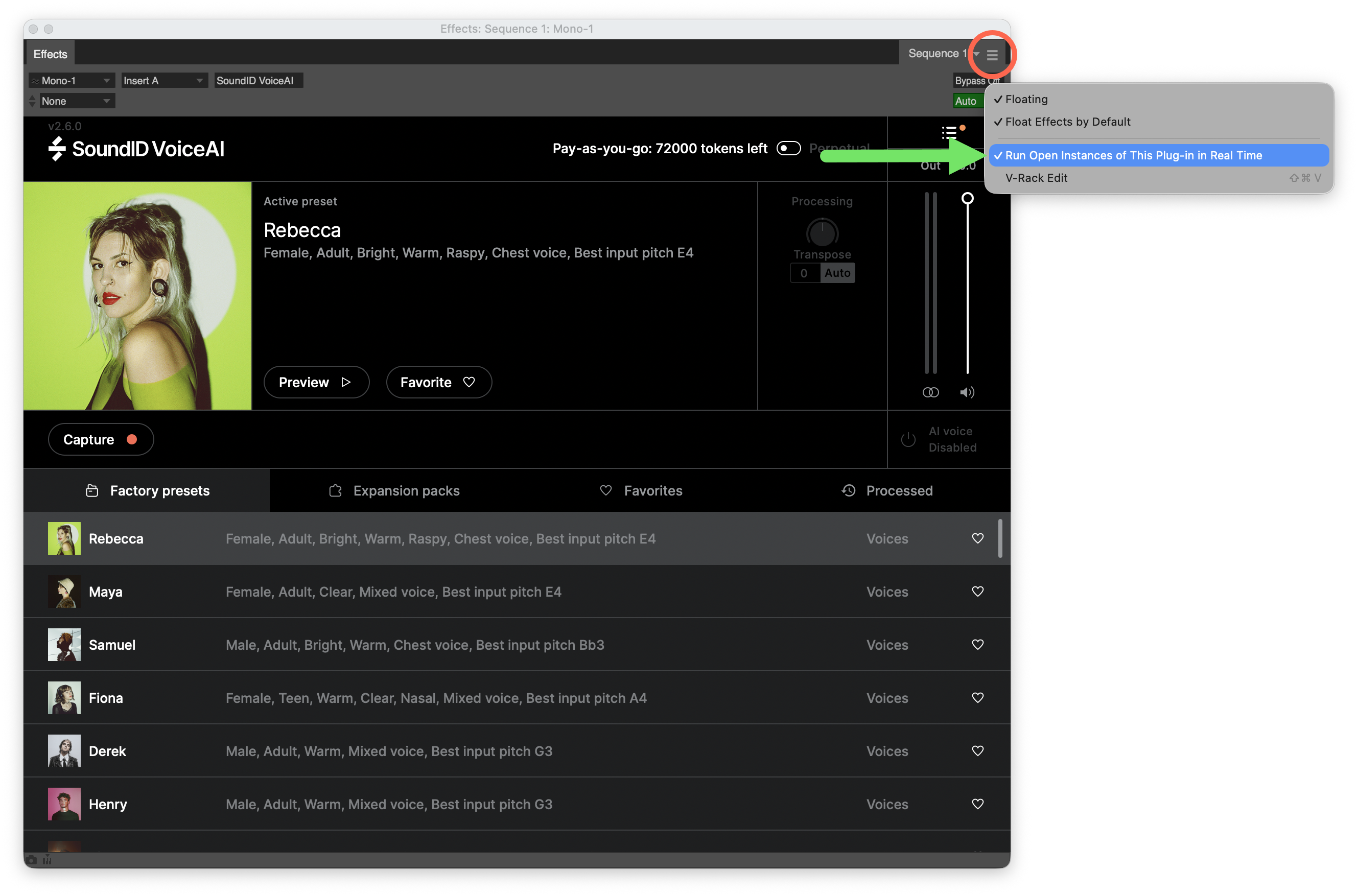
Task: Favorite the Derek preset heart icon
Action: coord(977,751)
